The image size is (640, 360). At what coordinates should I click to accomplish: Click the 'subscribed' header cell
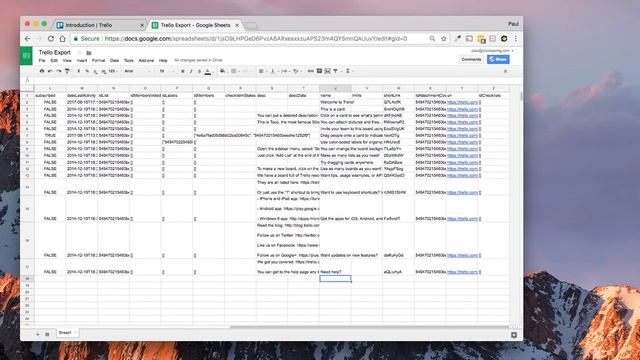coord(50,96)
